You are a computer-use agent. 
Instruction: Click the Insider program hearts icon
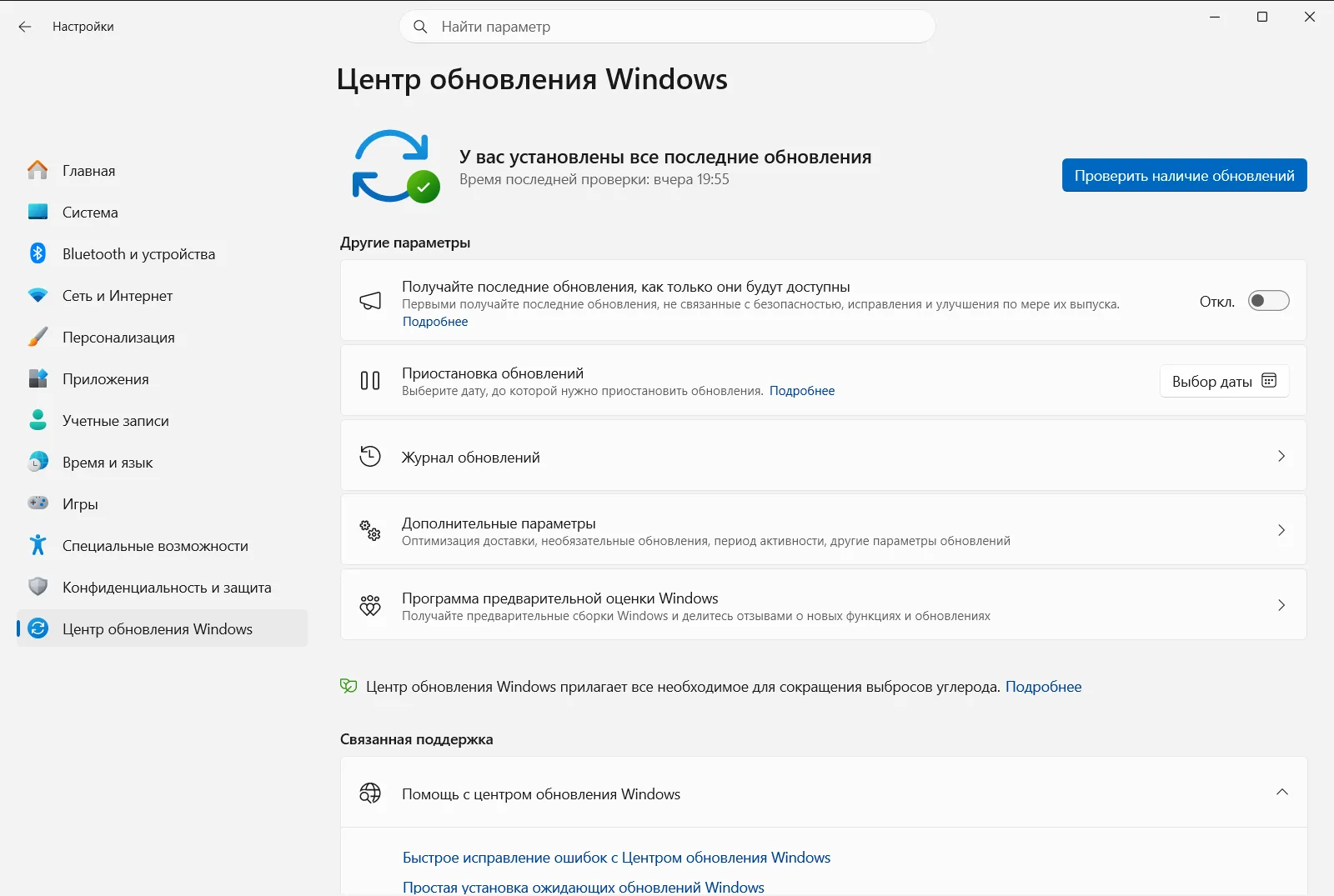[x=370, y=605]
